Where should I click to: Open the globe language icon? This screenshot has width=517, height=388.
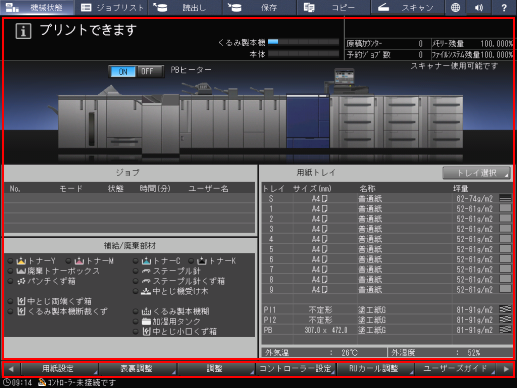455,7
